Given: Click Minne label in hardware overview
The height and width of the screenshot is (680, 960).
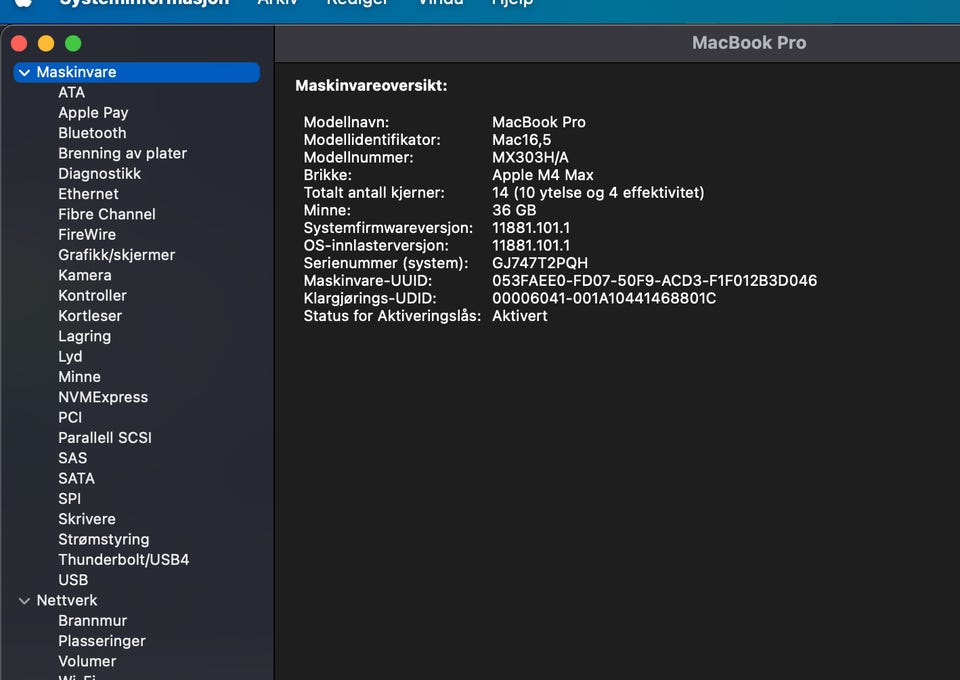Looking at the screenshot, I should coord(327,211).
